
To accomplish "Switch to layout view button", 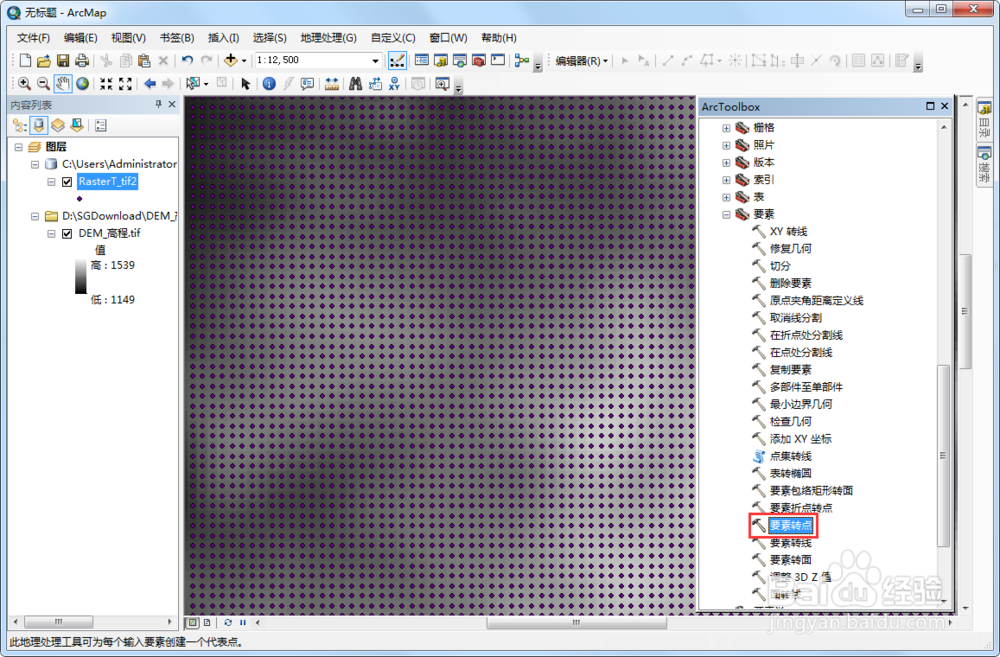I will pos(207,622).
